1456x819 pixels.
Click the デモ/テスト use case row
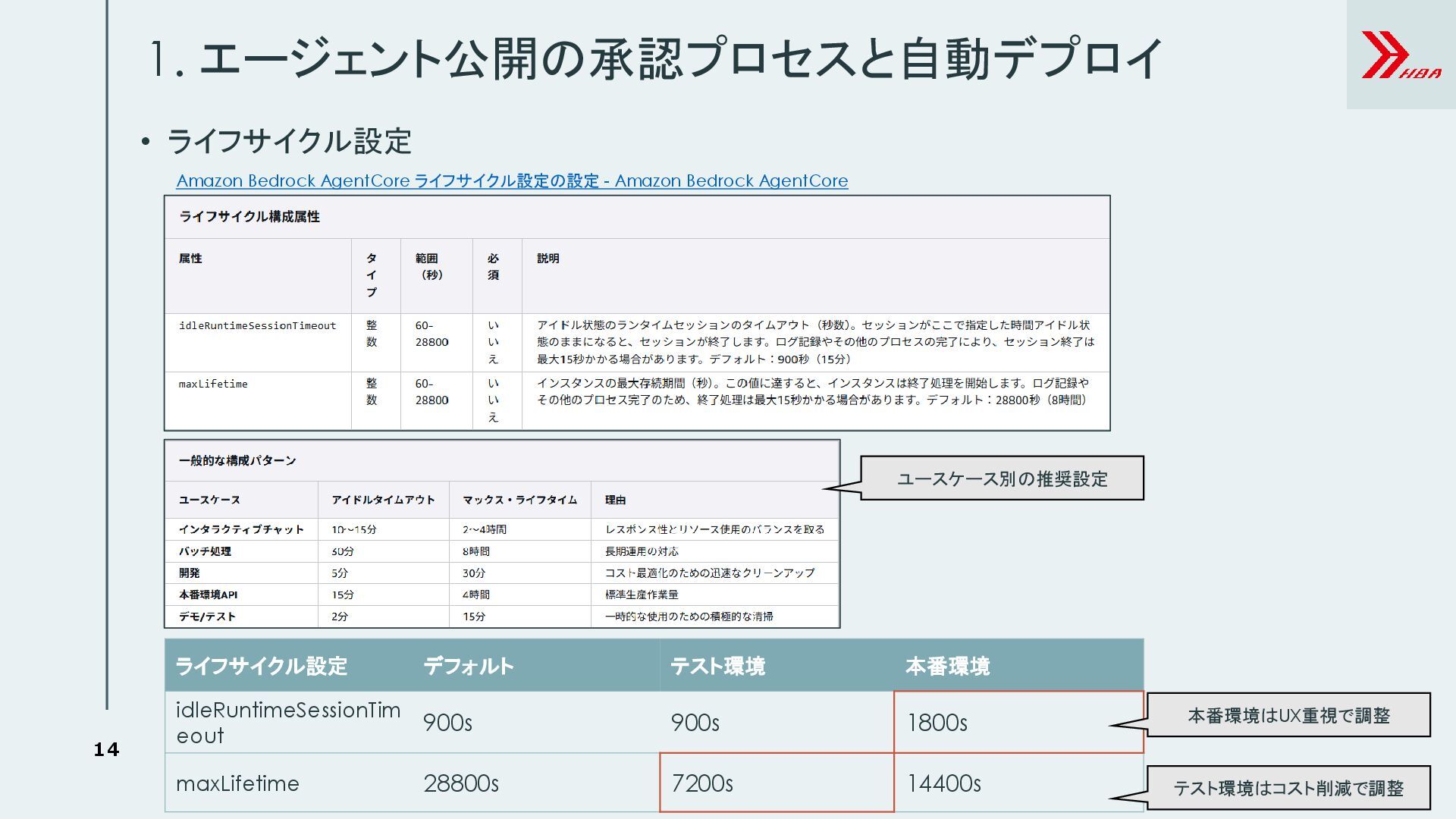click(207, 617)
